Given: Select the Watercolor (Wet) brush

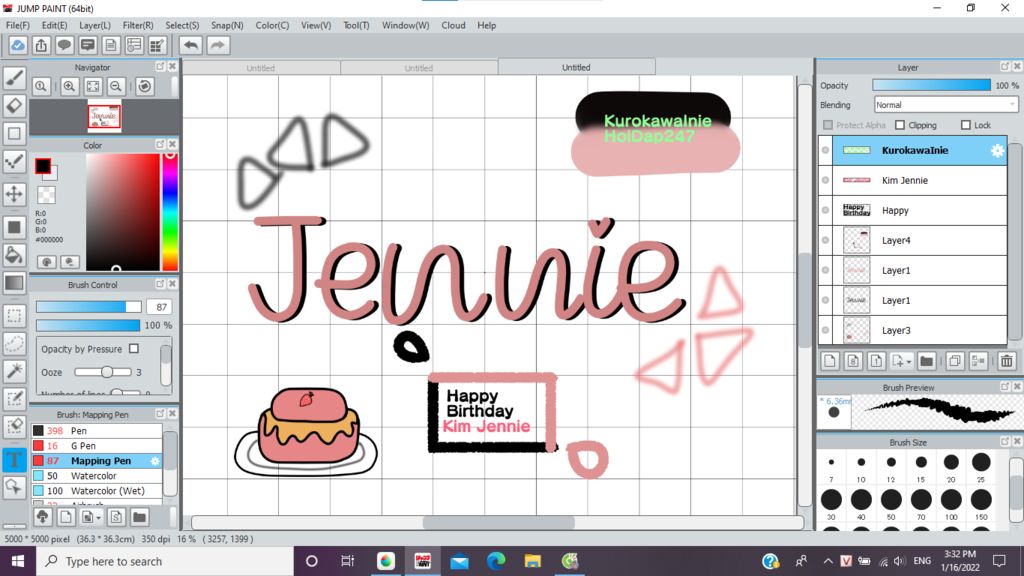Looking at the screenshot, I should coord(97,490).
